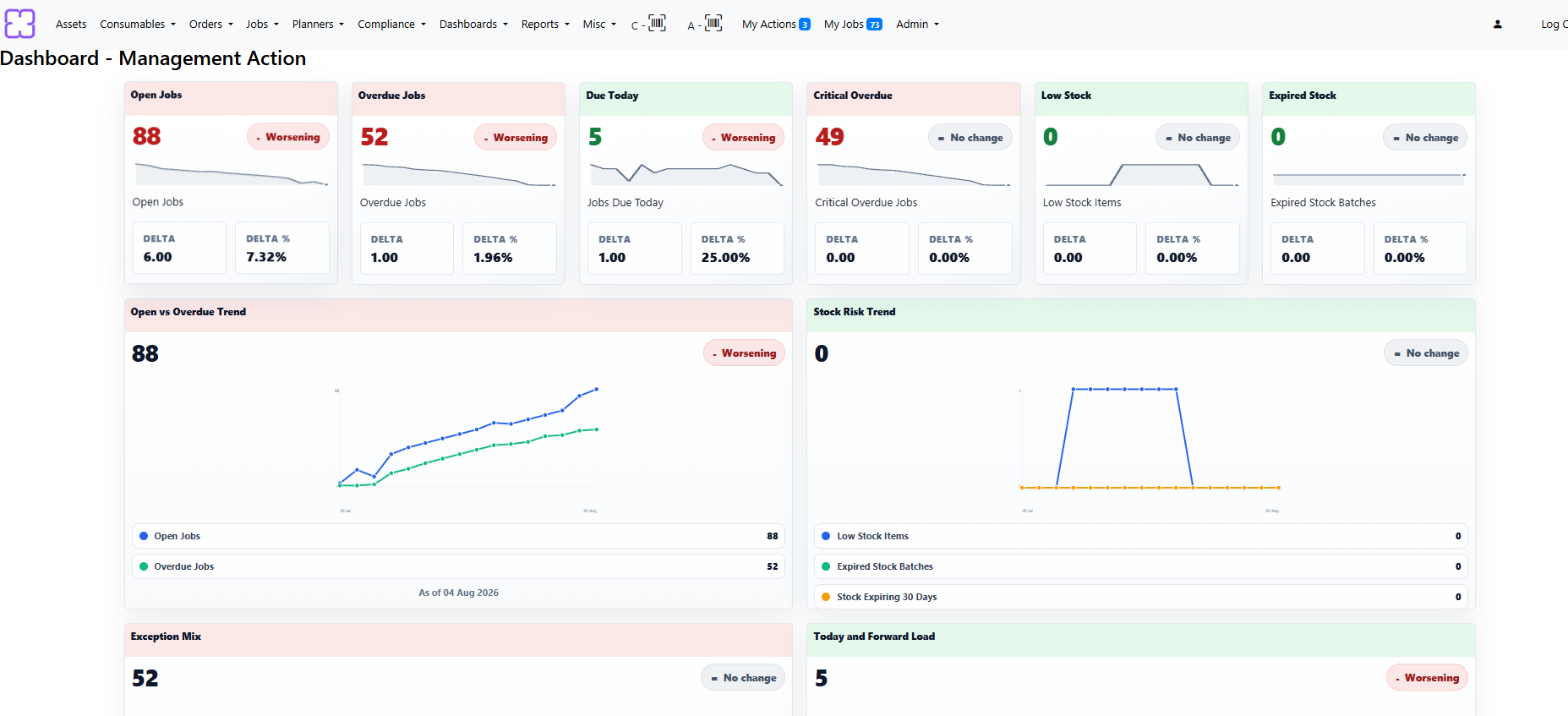The image size is (1568, 716).
Task: Click the Worsening badge on Open Jobs card
Action: [288, 137]
